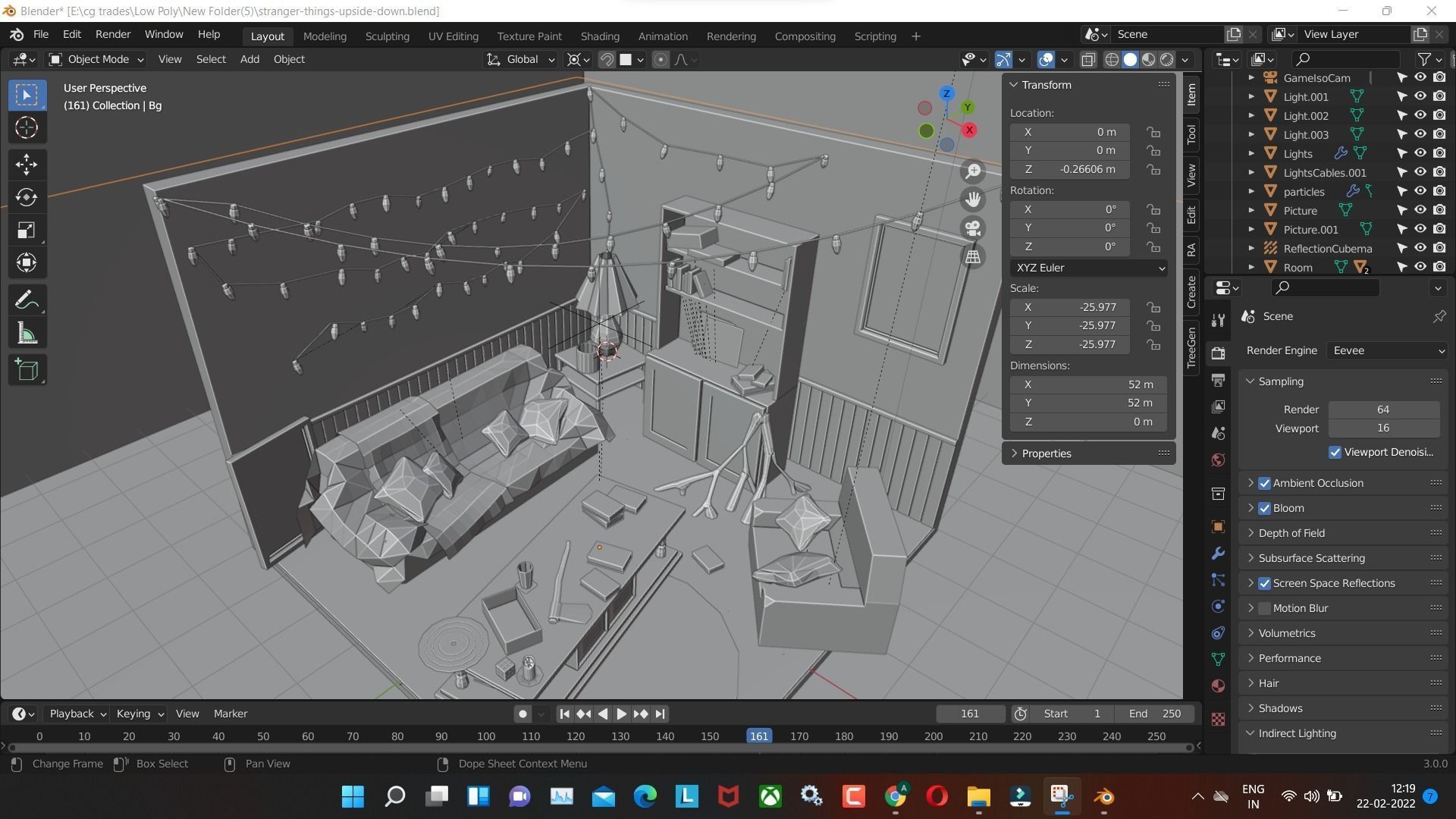Toggle proportional editing icon
This screenshot has height=819, width=1456.
(x=661, y=59)
